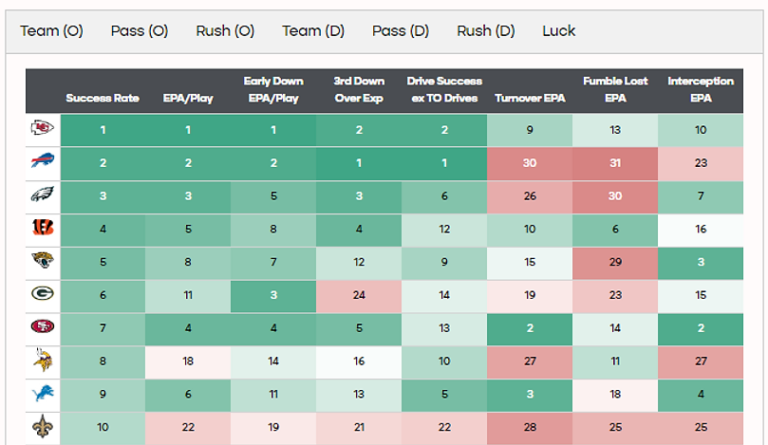The image size is (768, 445).
Task: Sort by the Success Rate column header
Action: click(x=102, y=98)
